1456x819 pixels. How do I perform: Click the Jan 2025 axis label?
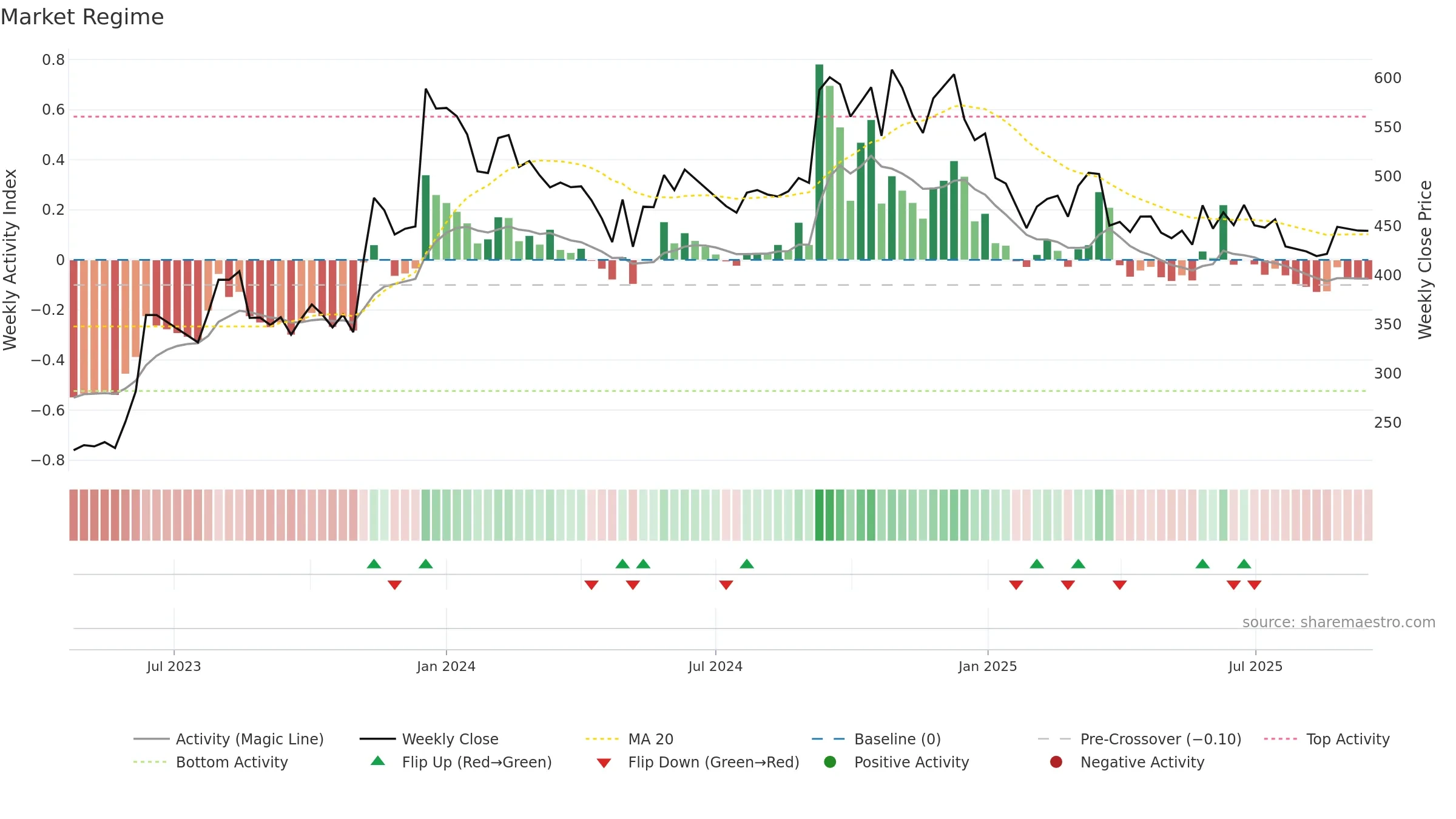[x=988, y=666]
